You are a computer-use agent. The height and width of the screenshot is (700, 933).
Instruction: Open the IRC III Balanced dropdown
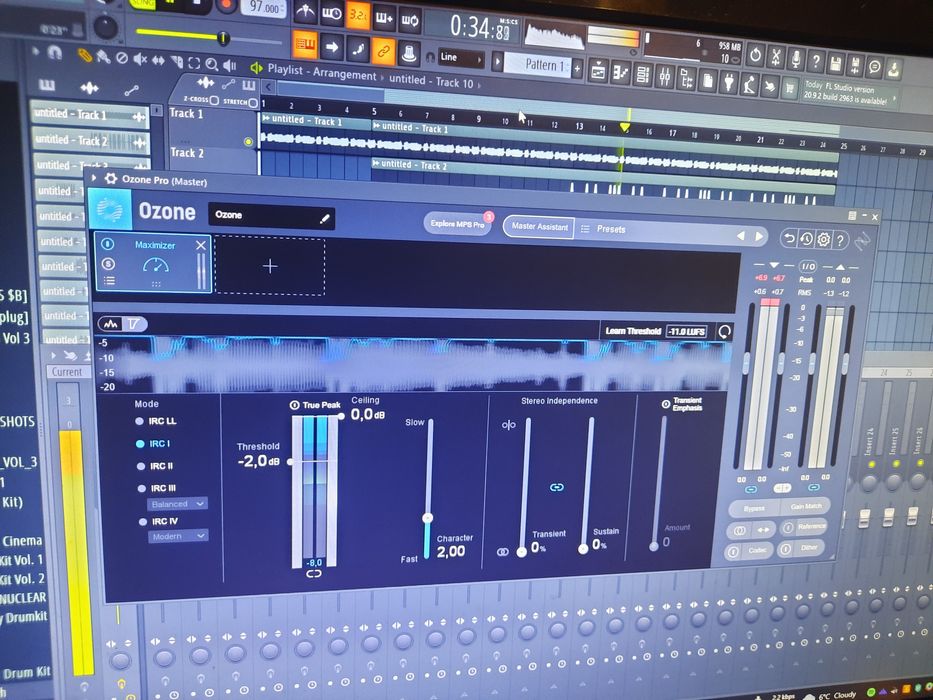tap(177, 504)
